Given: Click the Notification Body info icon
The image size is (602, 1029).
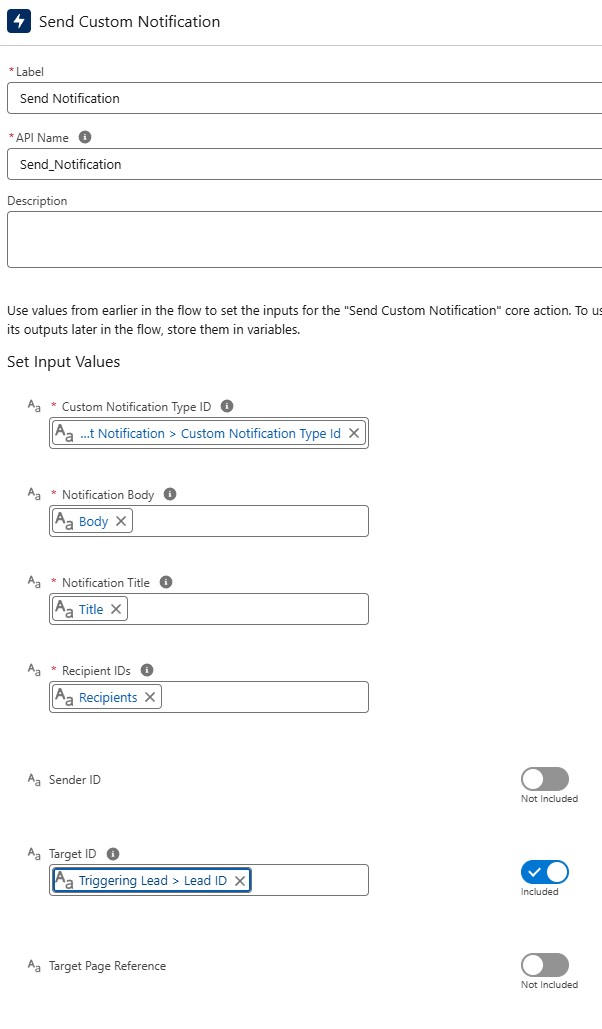Looking at the screenshot, I should tap(170, 494).
